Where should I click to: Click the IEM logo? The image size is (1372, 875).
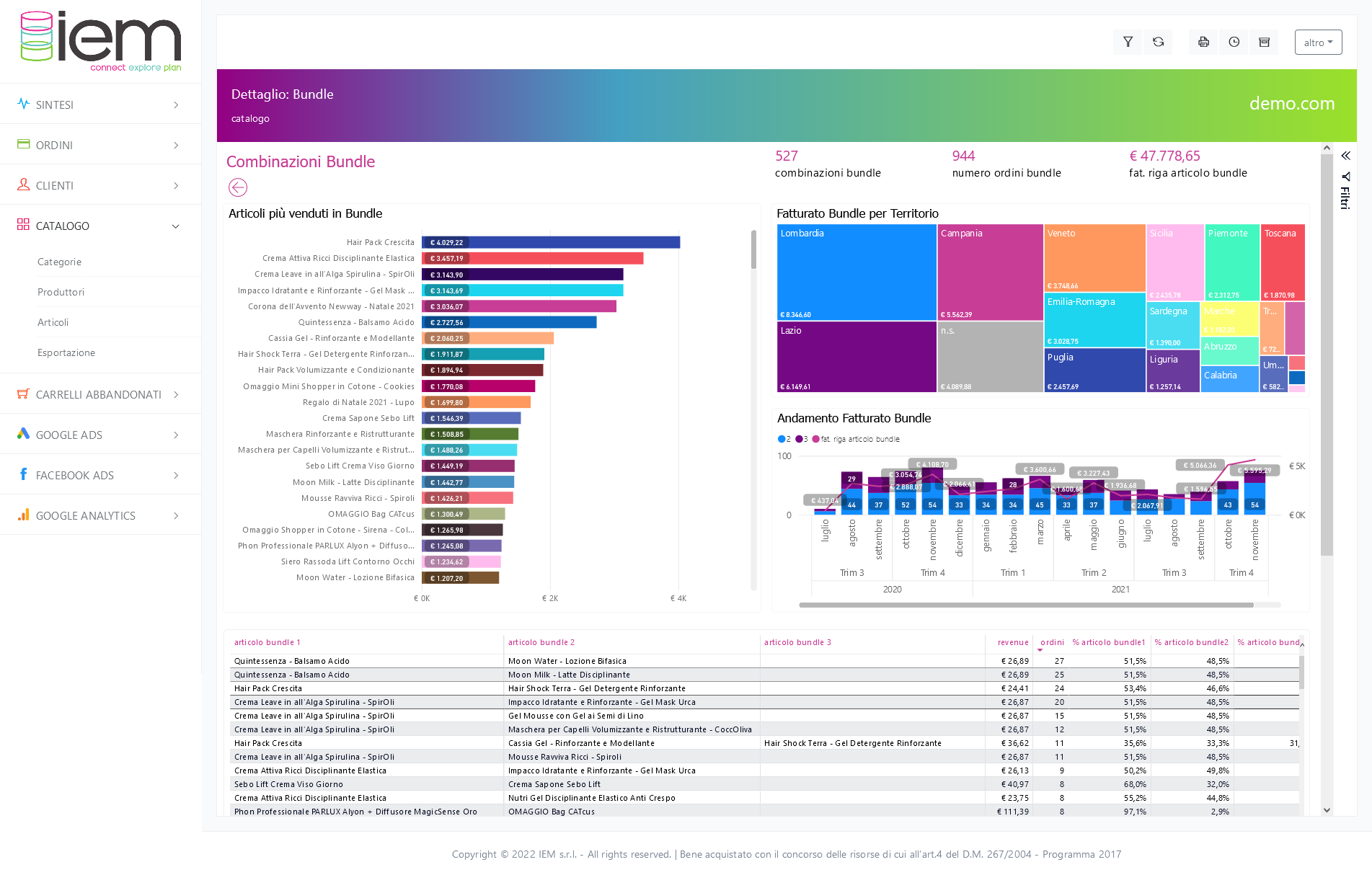coord(101,41)
